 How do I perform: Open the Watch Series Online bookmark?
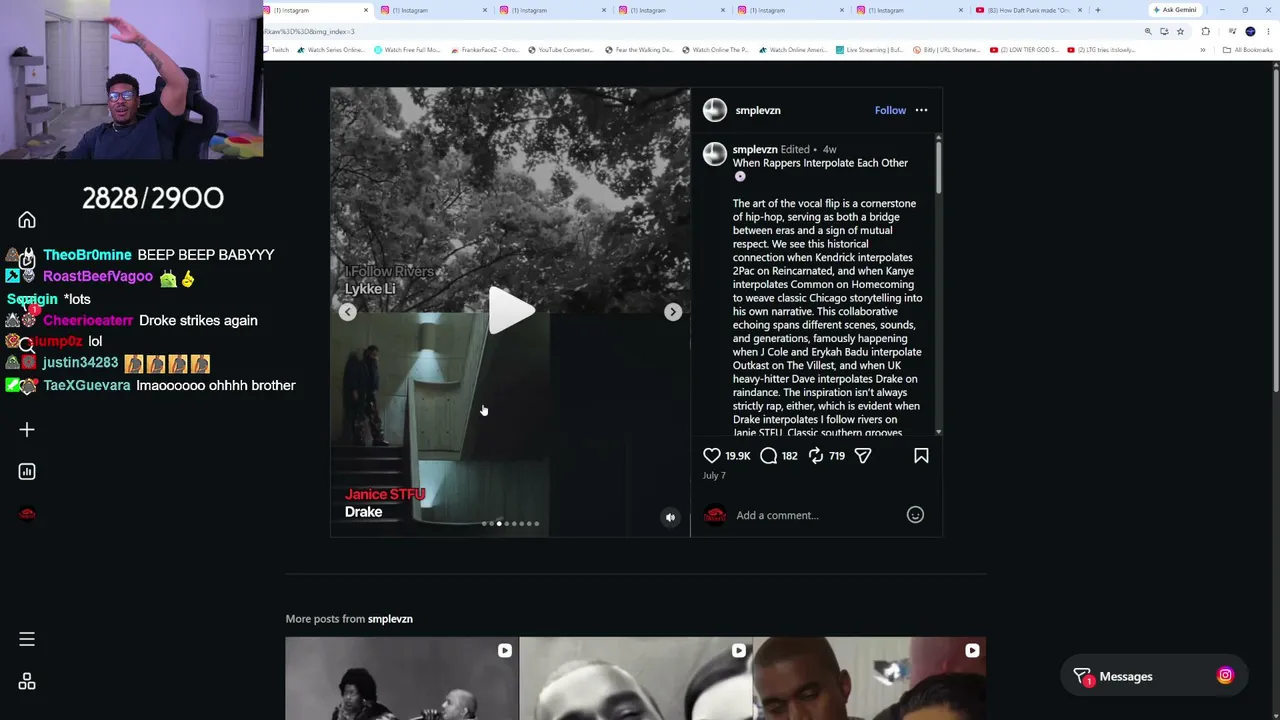(x=331, y=50)
